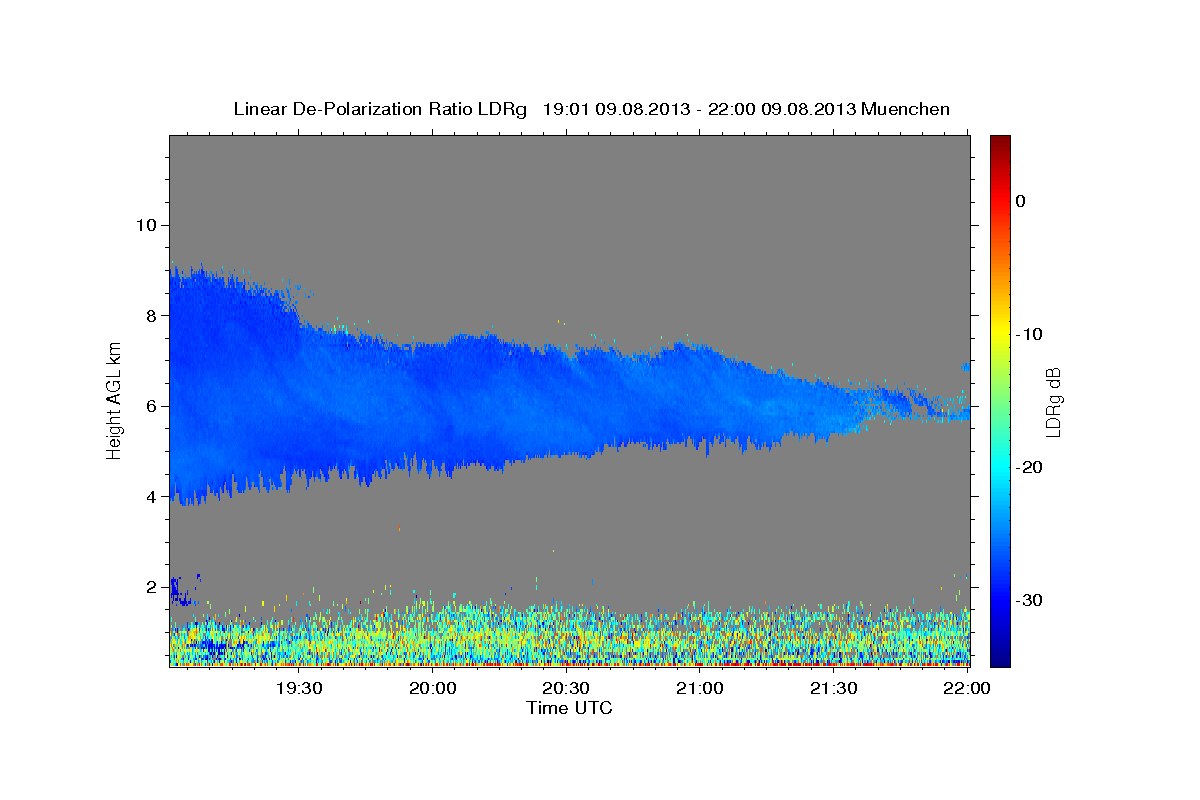Select the 21:30 time tick label
This screenshot has width=1200, height=800.
click(833, 688)
